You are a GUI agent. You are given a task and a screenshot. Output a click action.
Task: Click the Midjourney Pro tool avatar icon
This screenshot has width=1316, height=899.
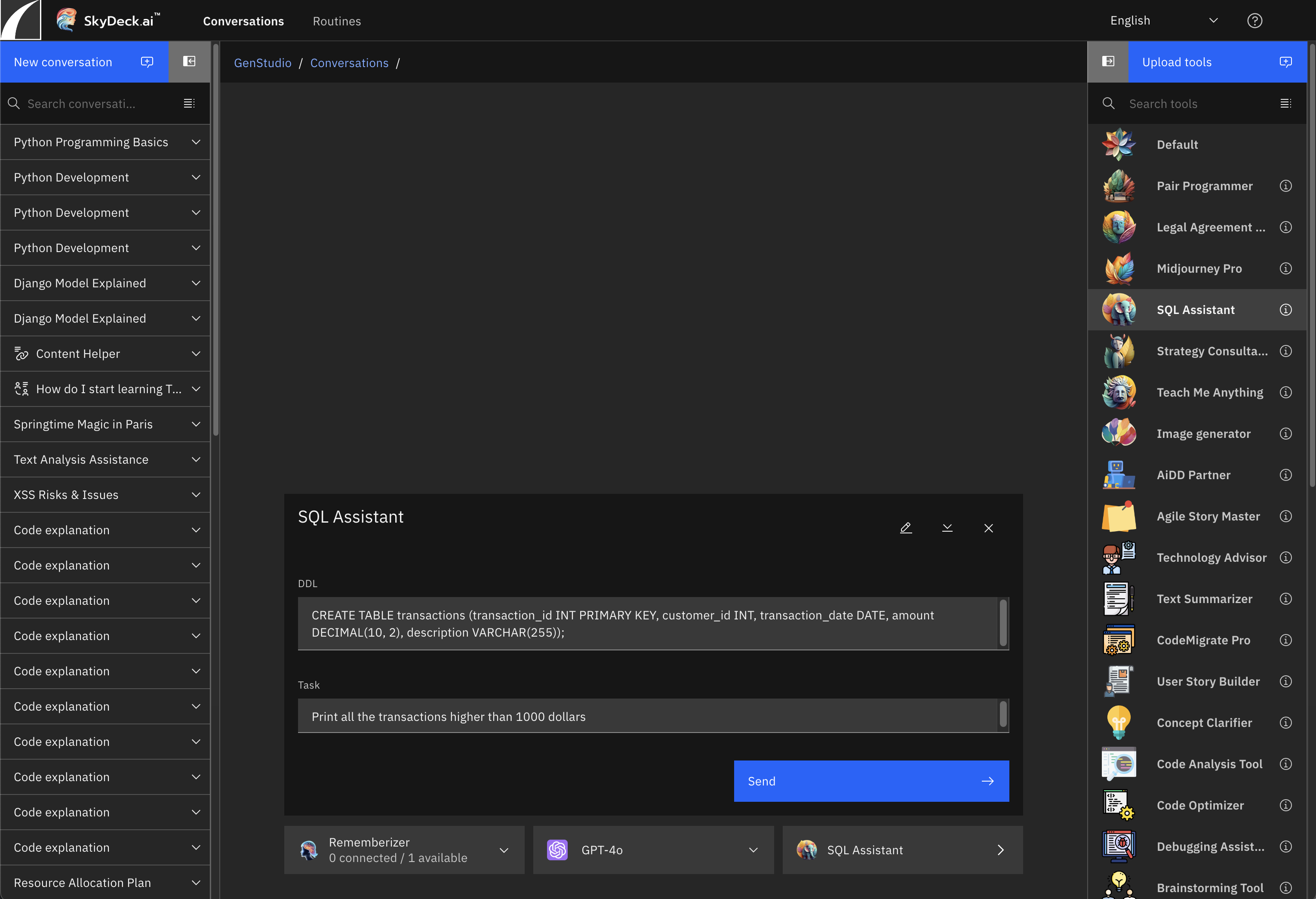click(x=1119, y=268)
